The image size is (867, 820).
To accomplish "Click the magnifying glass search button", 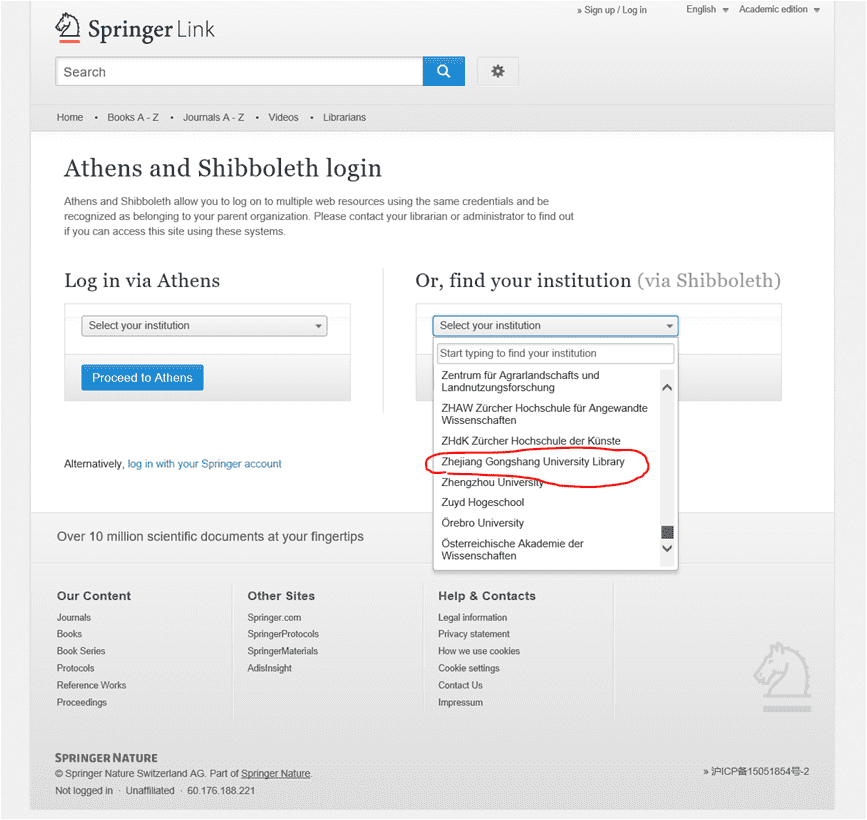I will pos(444,72).
